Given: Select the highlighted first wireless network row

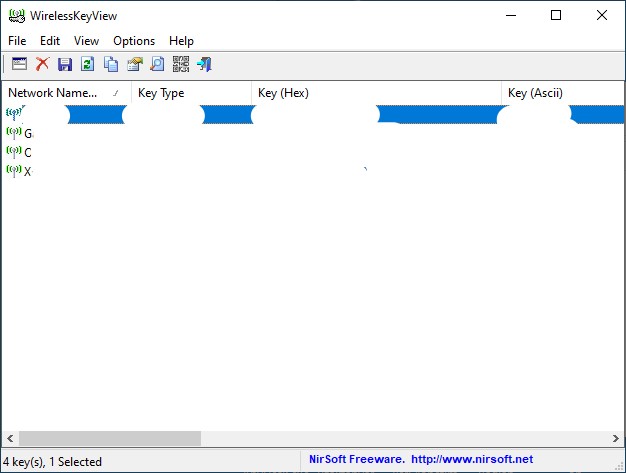Looking at the screenshot, I should (313, 114).
